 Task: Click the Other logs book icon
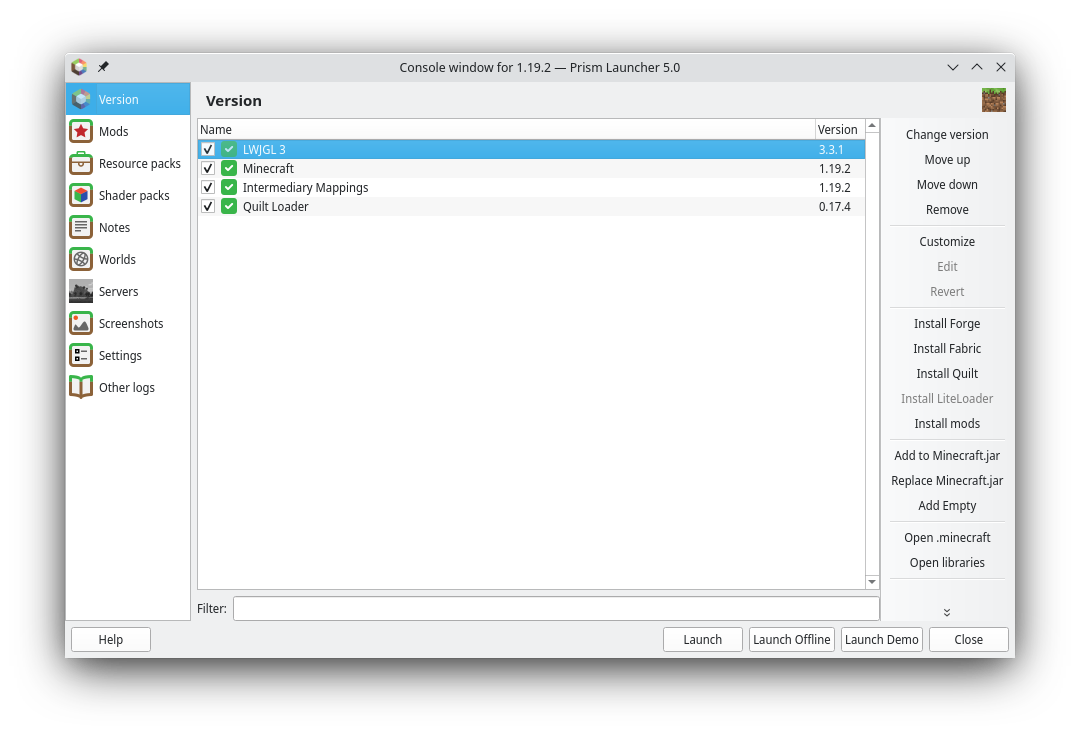coord(81,387)
